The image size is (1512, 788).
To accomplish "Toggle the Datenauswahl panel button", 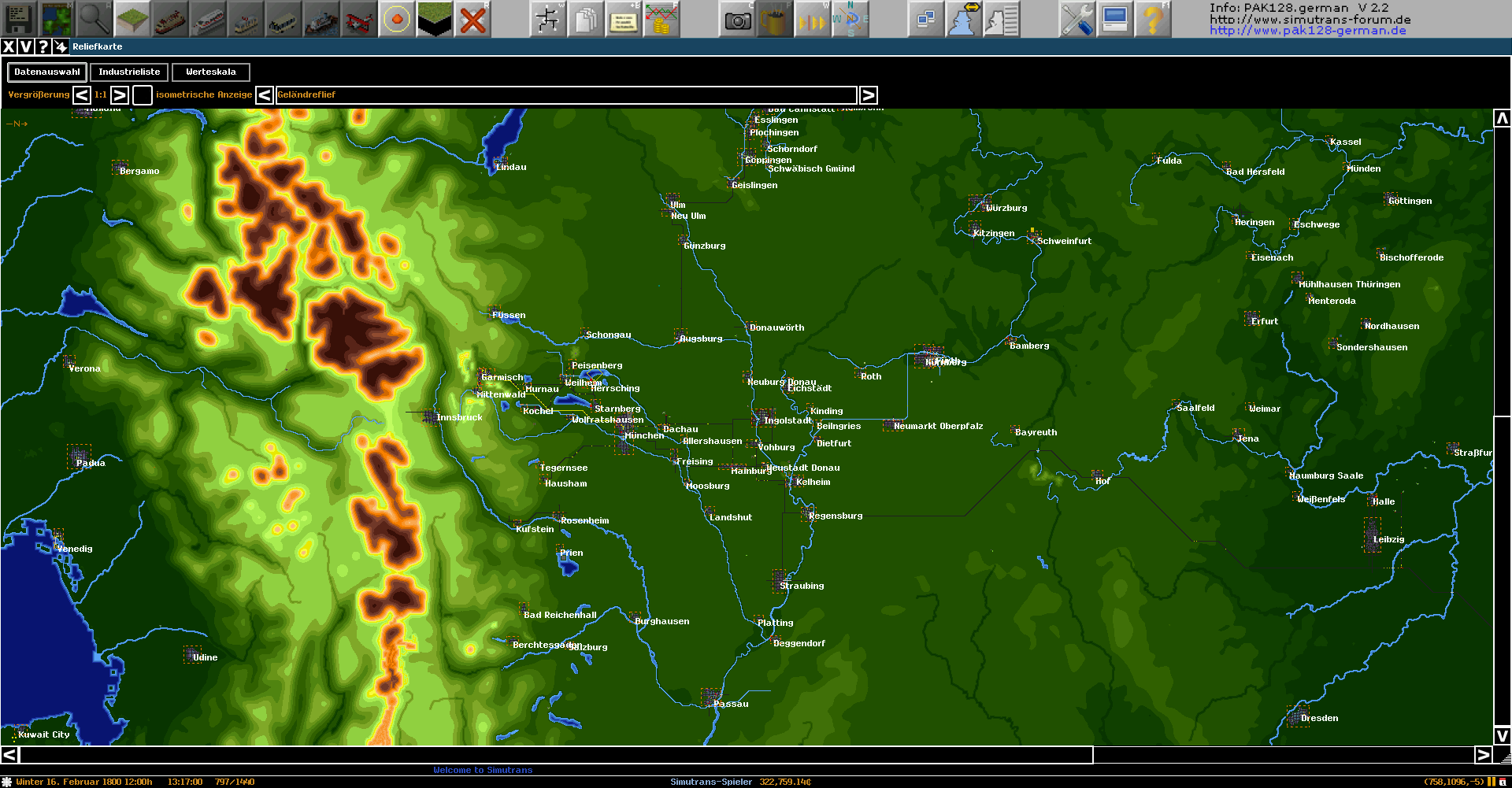I will (47, 72).
